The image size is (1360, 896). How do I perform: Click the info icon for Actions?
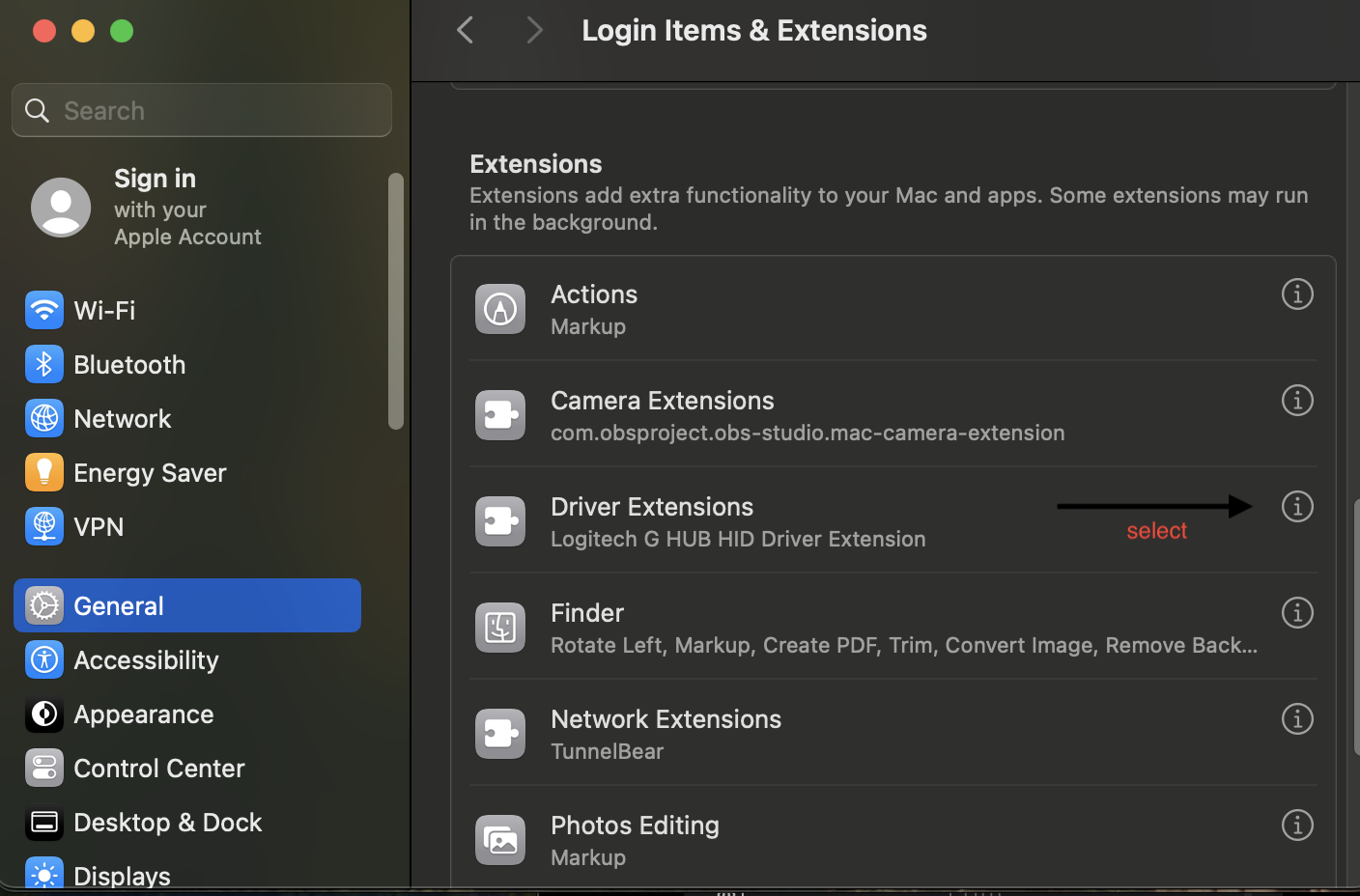1296,294
